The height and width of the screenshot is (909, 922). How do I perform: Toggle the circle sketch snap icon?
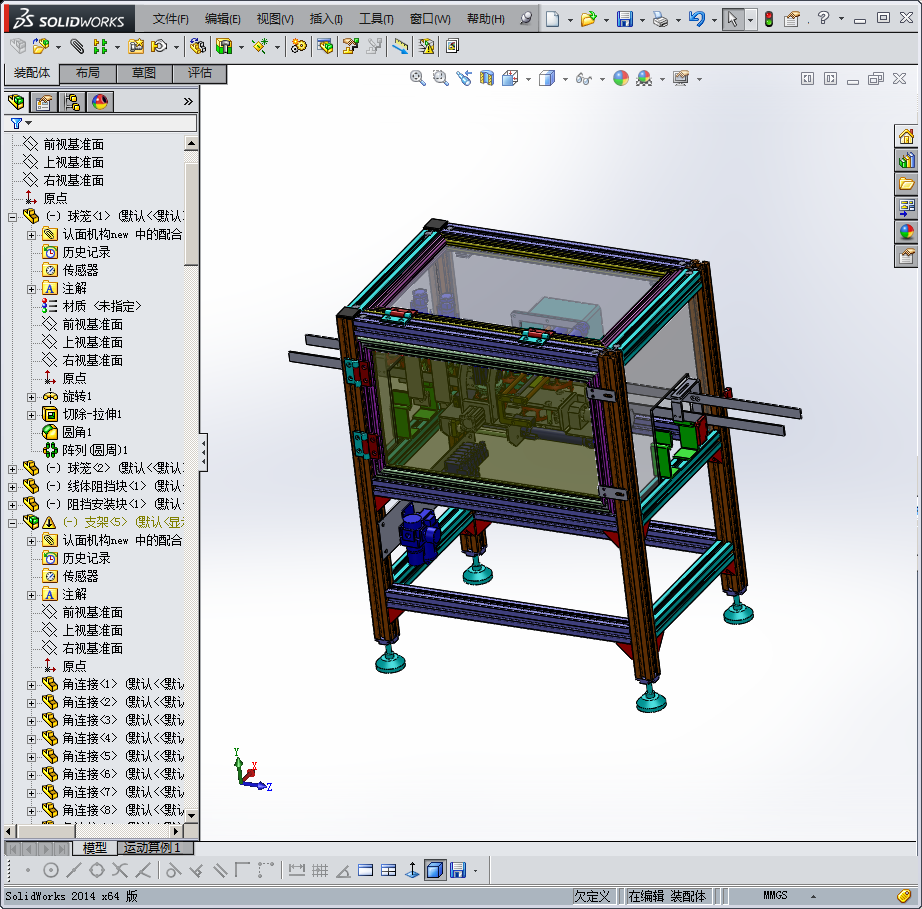pos(51,870)
